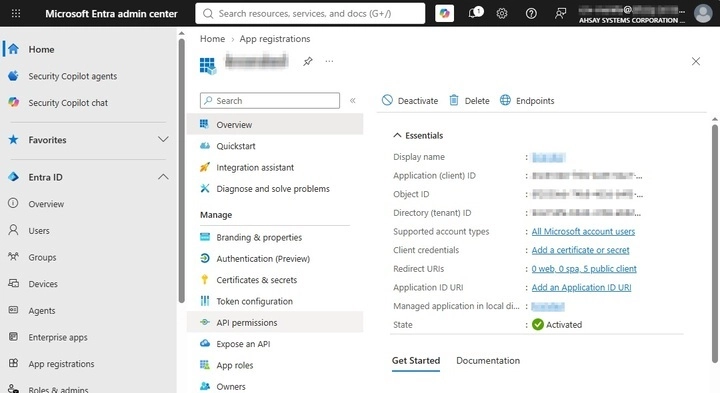Open App registrations in sidebar
The height and width of the screenshot is (393, 720).
point(61,364)
